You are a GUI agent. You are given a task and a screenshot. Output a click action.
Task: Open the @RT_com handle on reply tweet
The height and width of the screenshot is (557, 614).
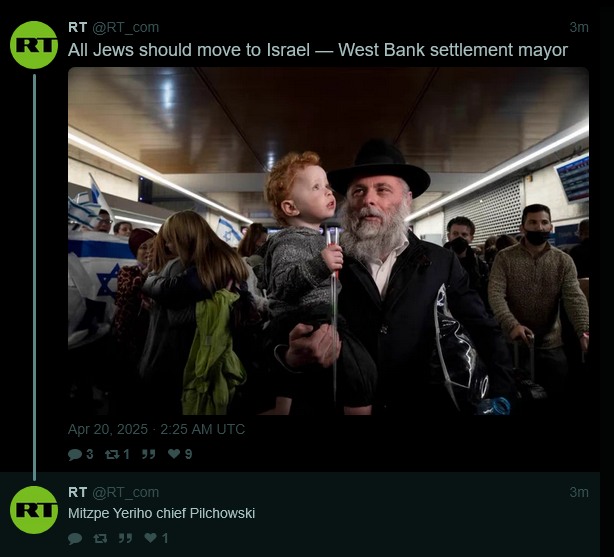point(126,492)
